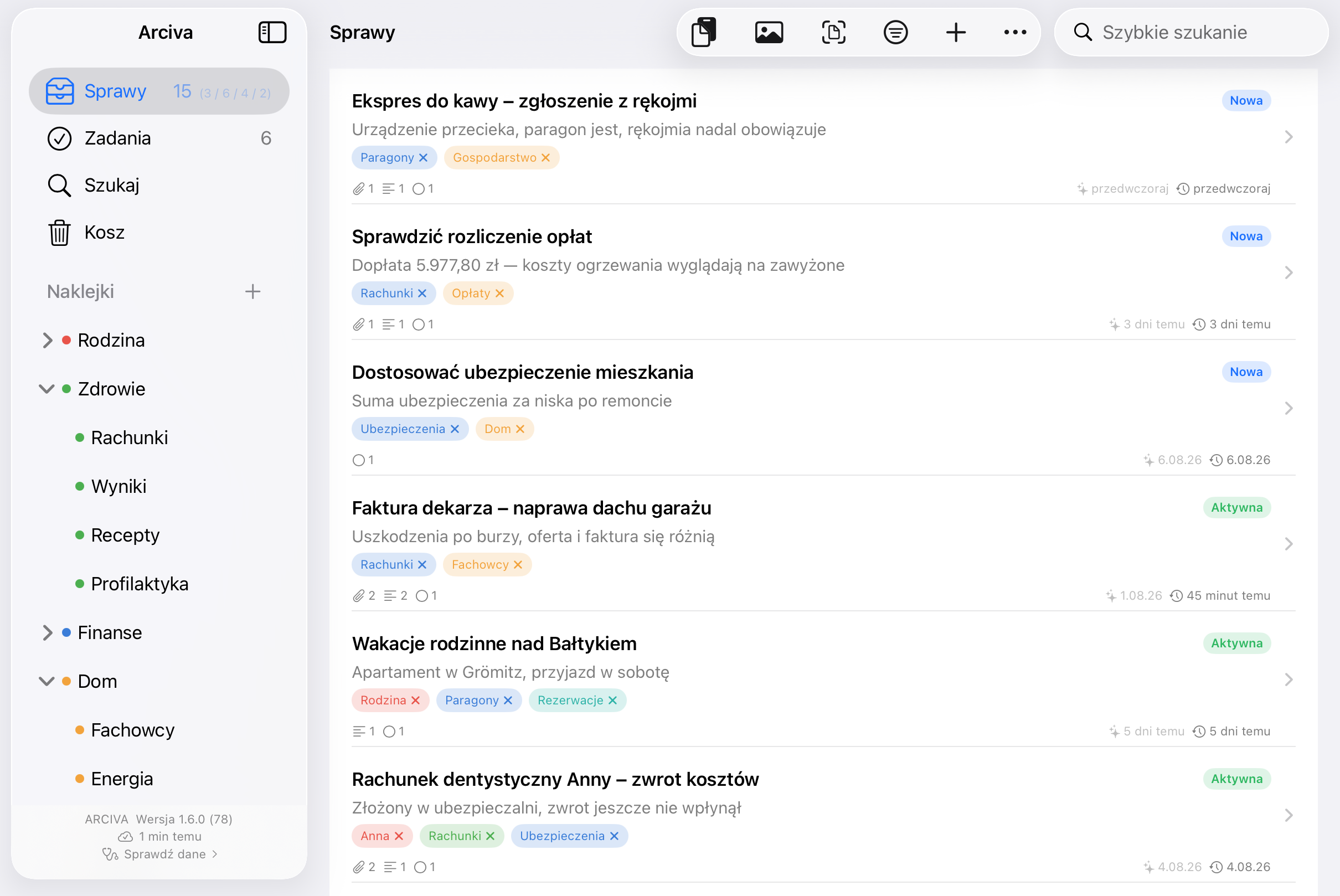Select the Wyniki label

tap(118, 487)
